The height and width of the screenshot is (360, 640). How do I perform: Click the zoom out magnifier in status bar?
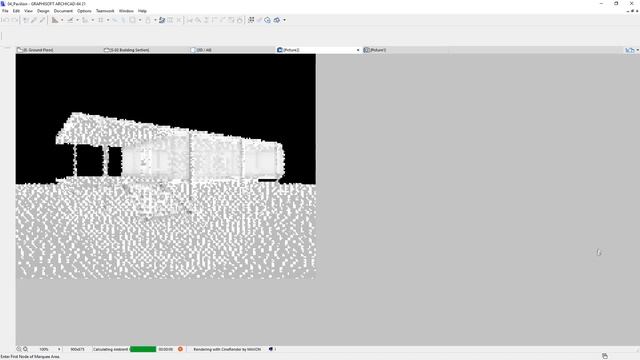pyautogui.click(x=19, y=349)
